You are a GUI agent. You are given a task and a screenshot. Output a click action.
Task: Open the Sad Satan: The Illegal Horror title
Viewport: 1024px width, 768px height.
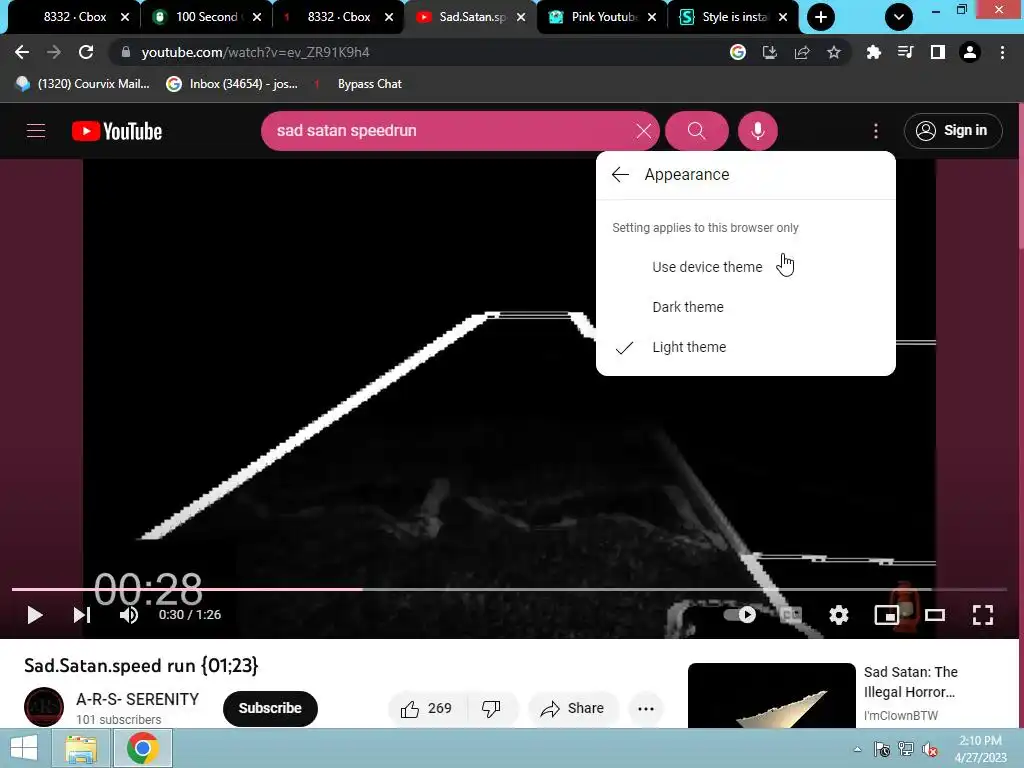point(910,682)
